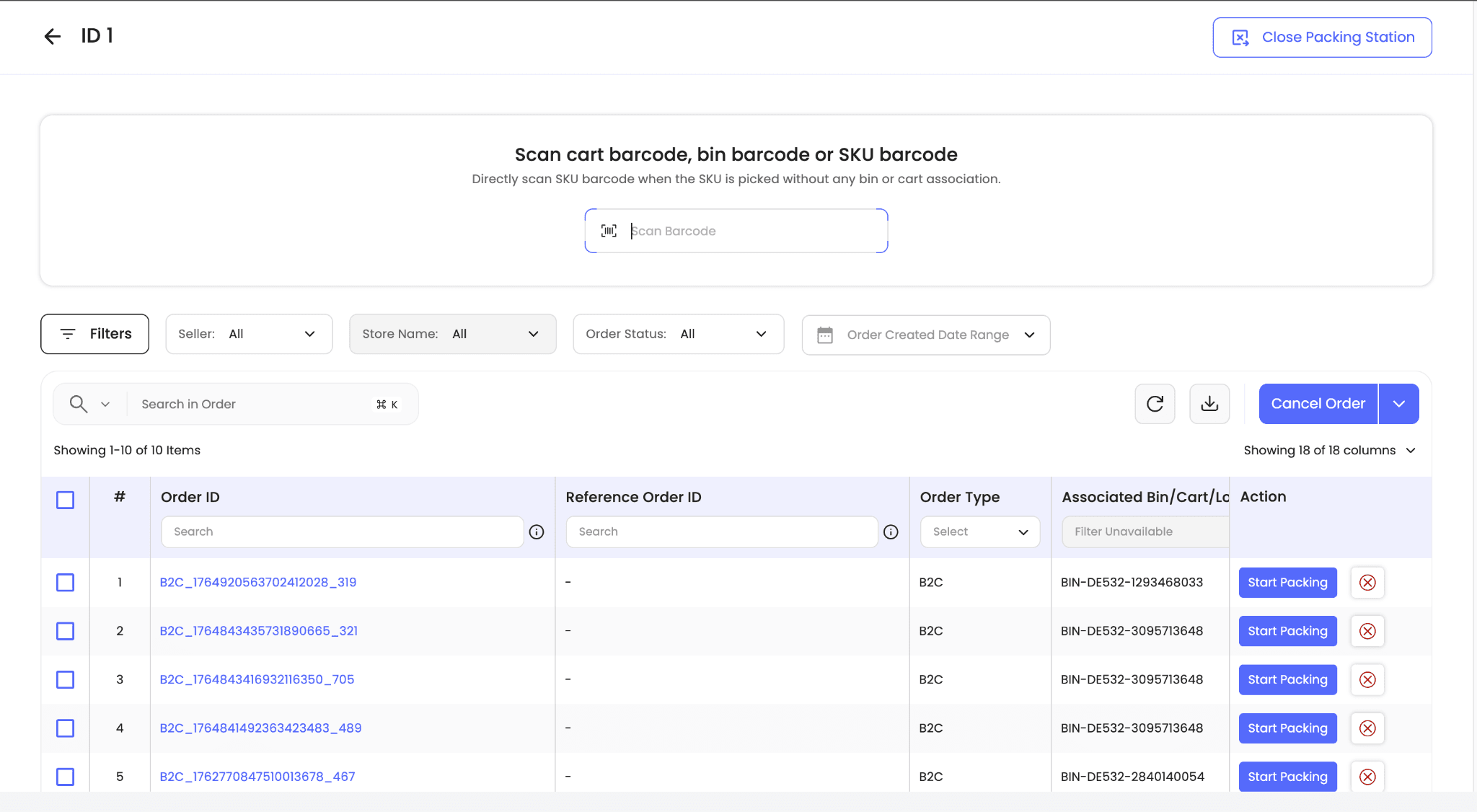Open the Order Status dropdown
The height and width of the screenshot is (812, 1477).
tap(678, 334)
